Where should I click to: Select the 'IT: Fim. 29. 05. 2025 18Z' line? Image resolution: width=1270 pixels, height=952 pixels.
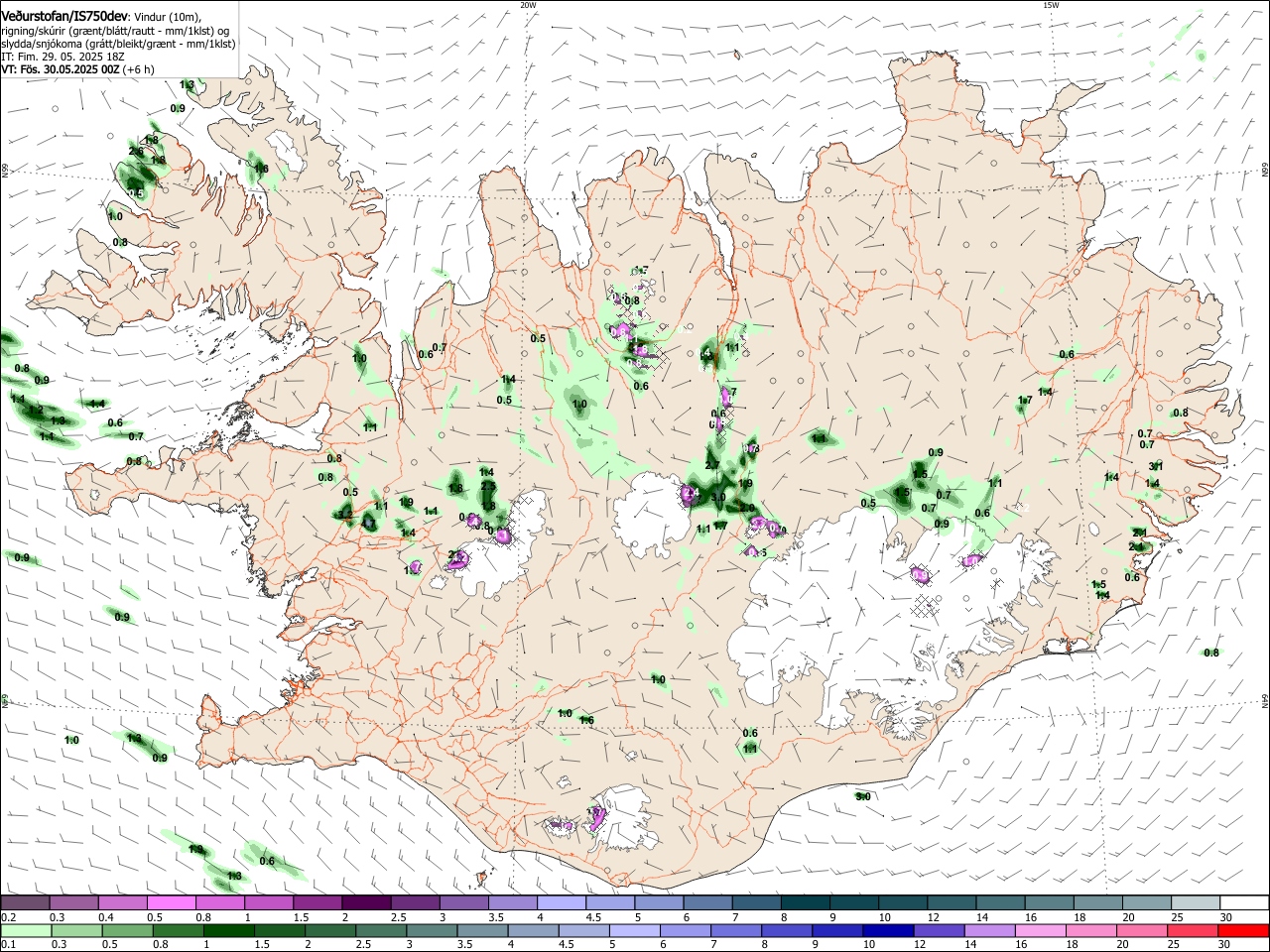[x=63, y=57]
